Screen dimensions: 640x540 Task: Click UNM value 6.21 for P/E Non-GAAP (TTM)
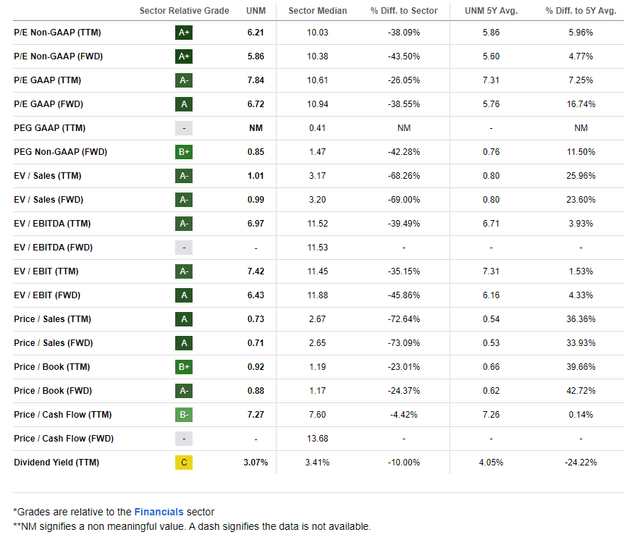click(256, 33)
